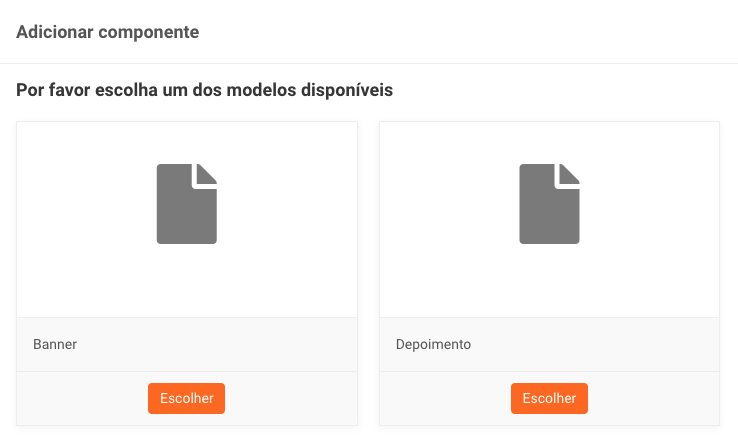Click the Banner template file icon
The height and width of the screenshot is (447, 738).
point(186,210)
